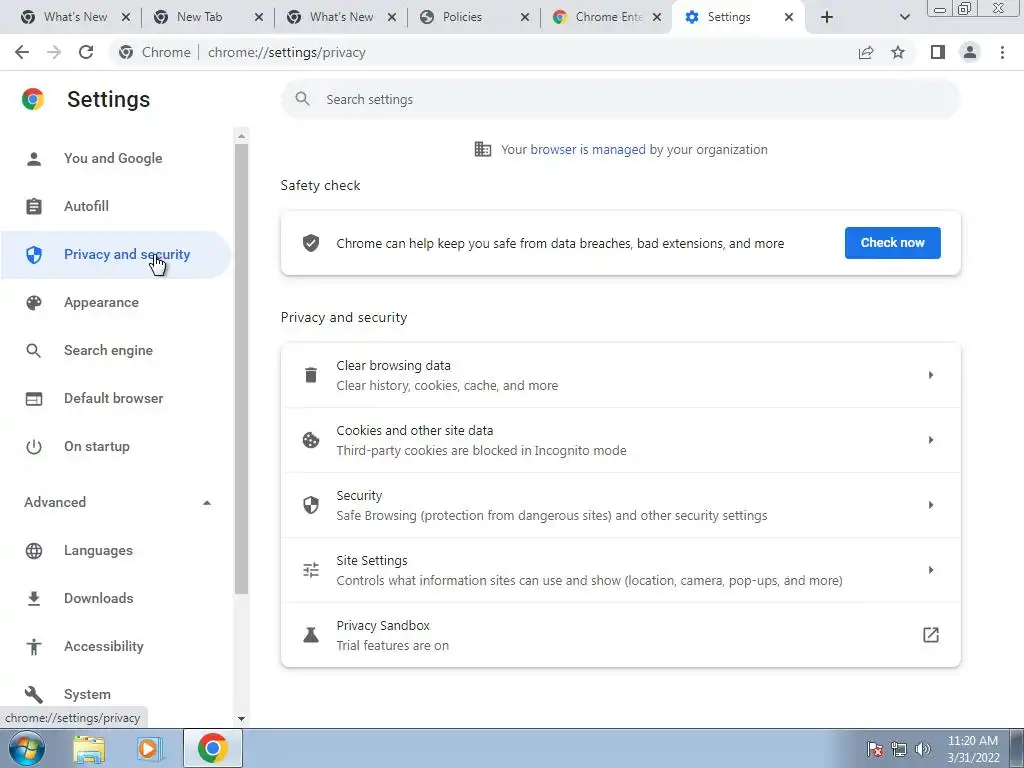Viewport: 1024px width, 768px height.
Task: Click the sidebar scroll down arrow
Action: (241, 719)
